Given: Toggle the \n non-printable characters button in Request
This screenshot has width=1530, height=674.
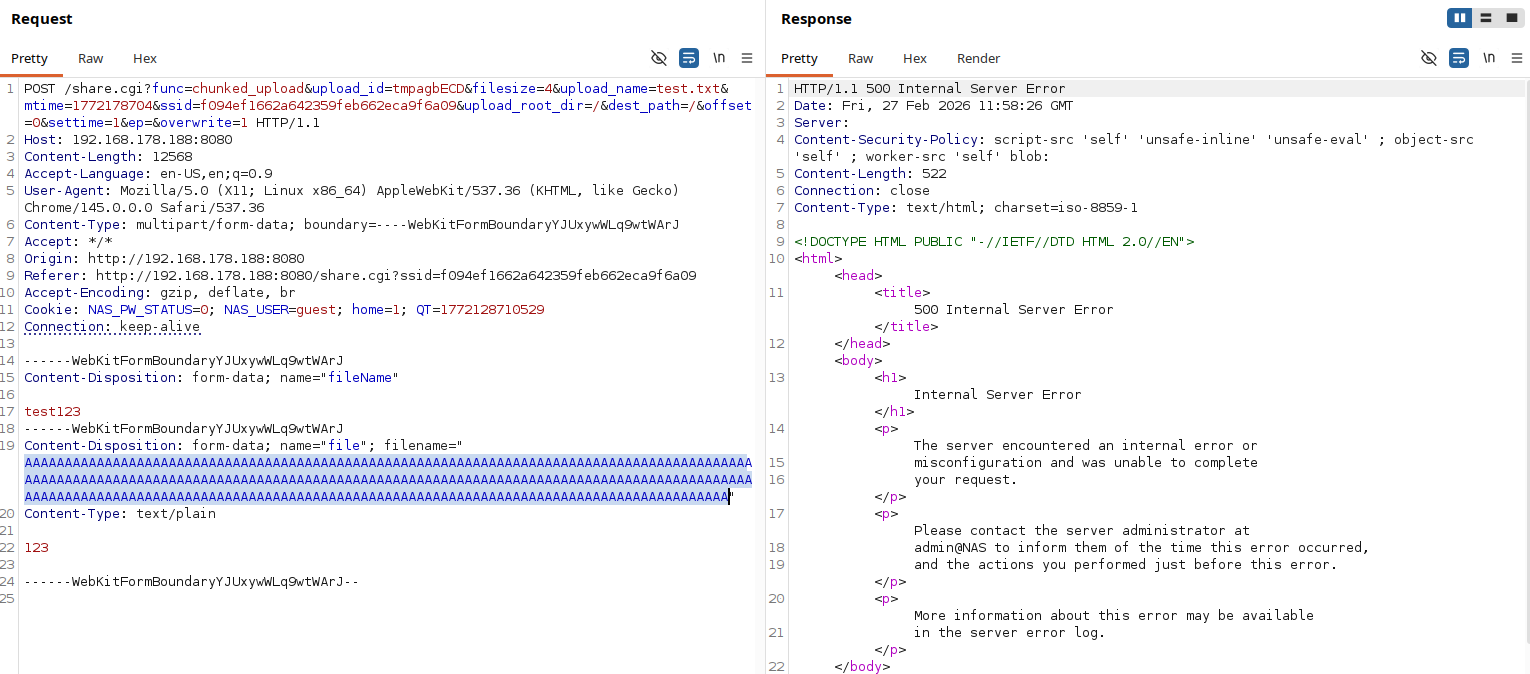Looking at the screenshot, I should point(719,58).
